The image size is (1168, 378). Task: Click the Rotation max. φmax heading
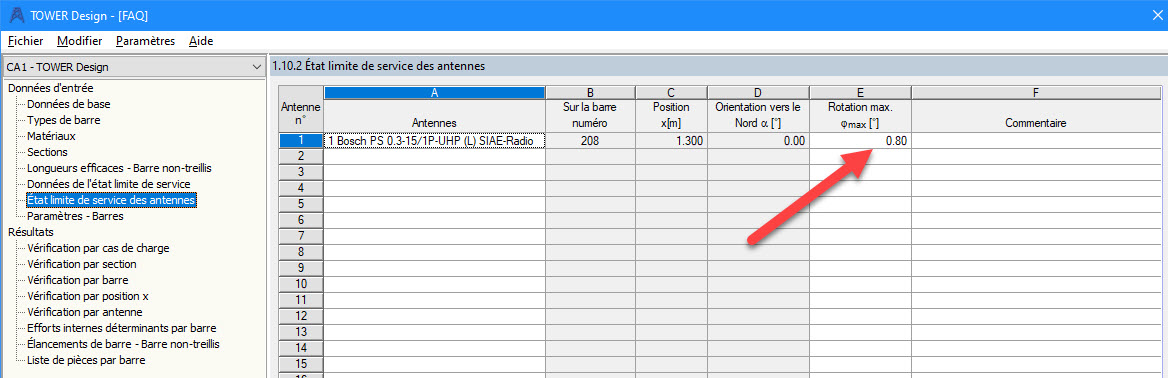pos(860,116)
